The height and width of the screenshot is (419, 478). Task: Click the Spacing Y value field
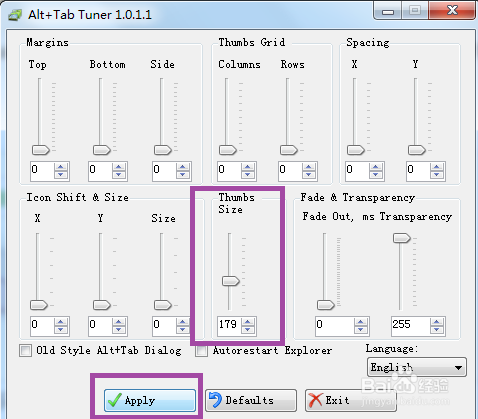(x=418, y=171)
